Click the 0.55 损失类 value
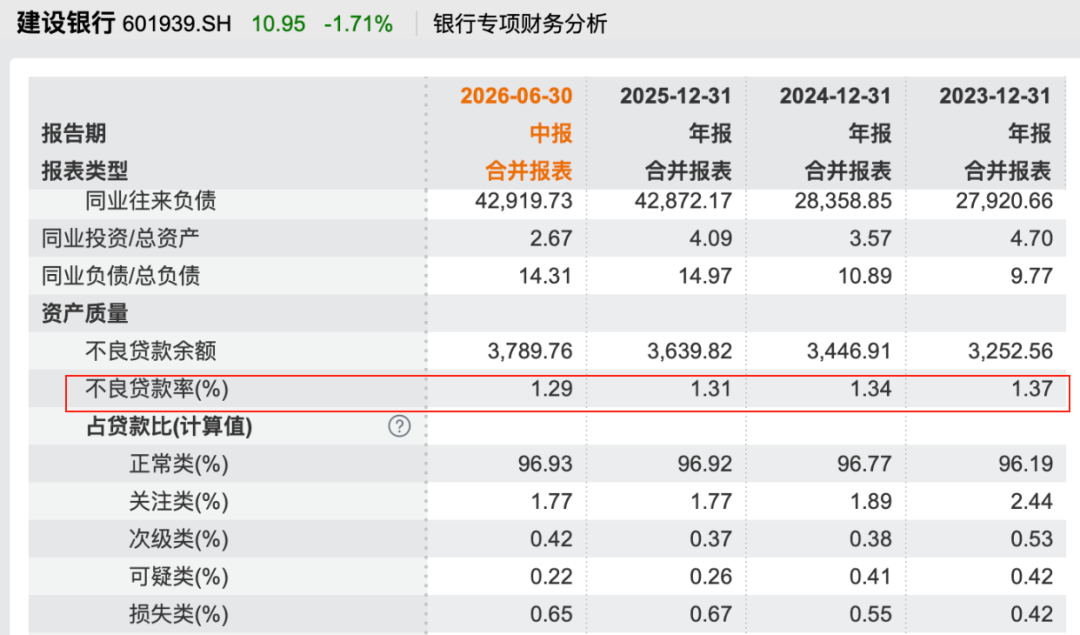Viewport: 1080px width, 635px height. point(871,614)
